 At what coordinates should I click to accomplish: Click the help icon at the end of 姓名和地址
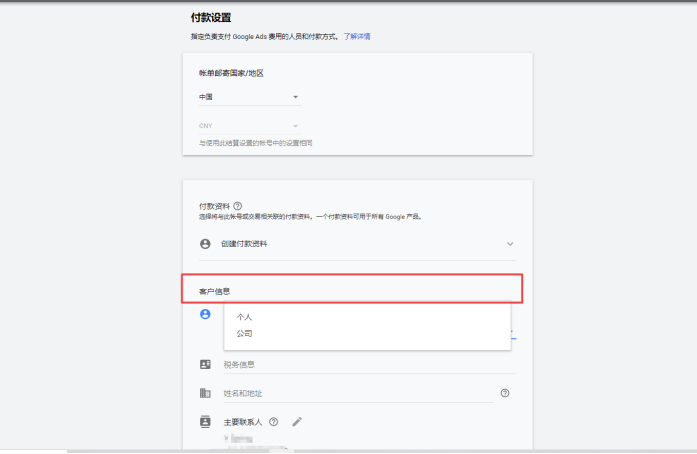(505, 393)
